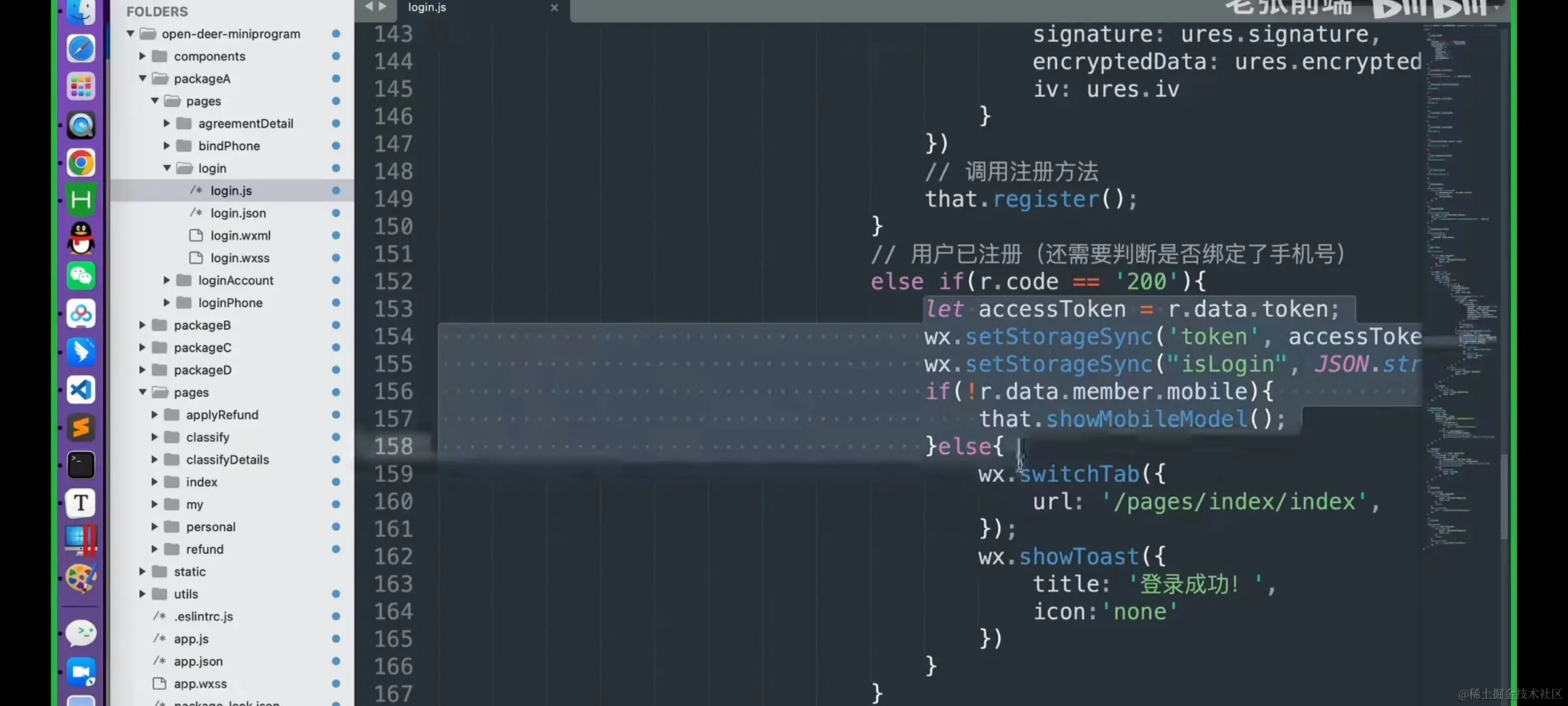Open app.json file in sidebar
1568x706 pixels.
(198, 661)
